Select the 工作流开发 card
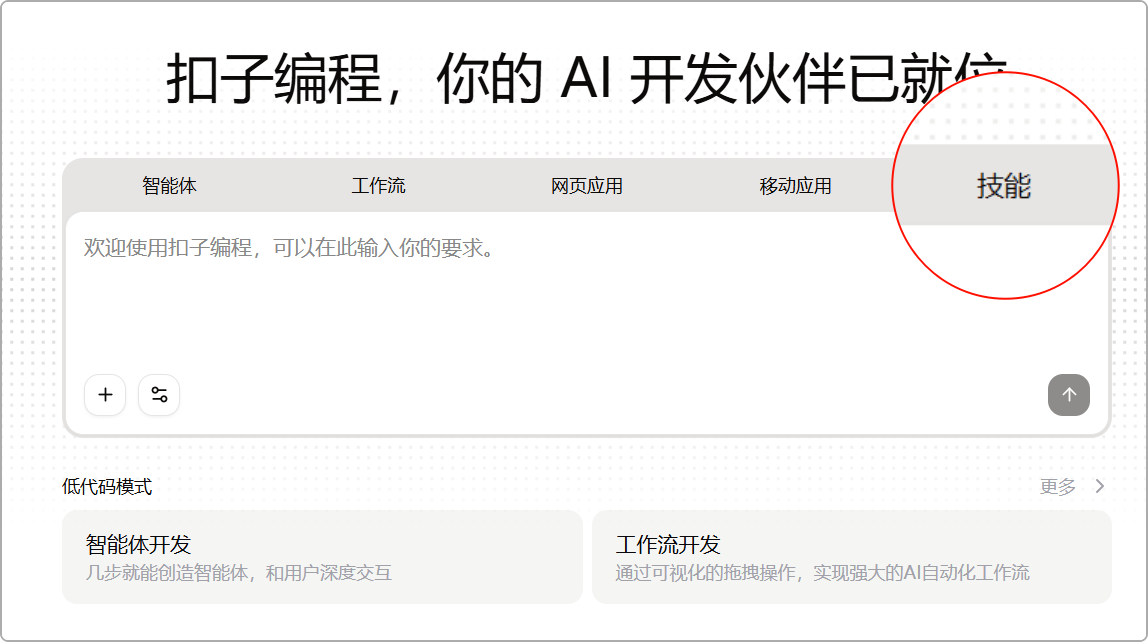 coord(851,556)
